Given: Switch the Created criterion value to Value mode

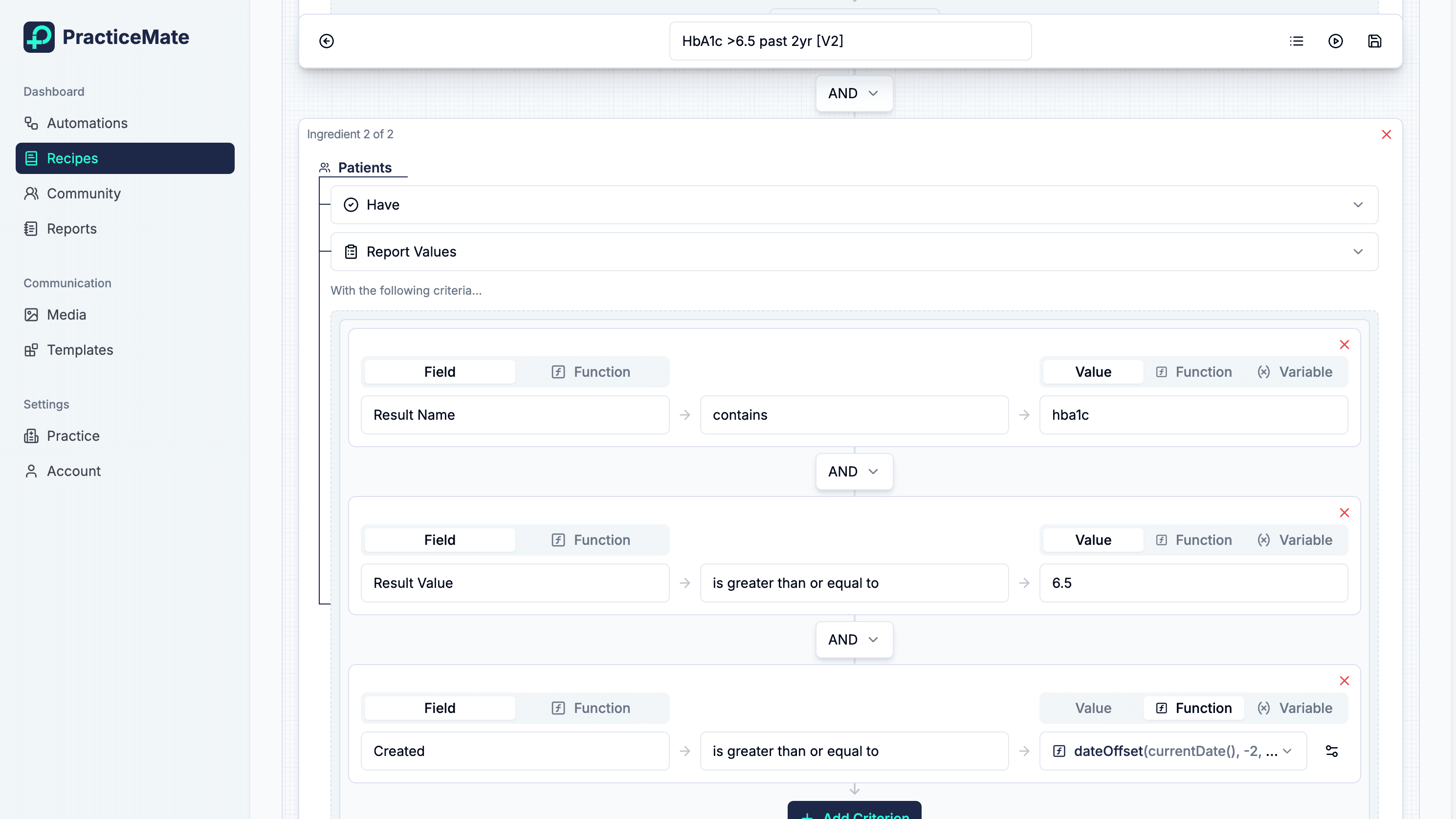Looking at the screenshot, I should [1092, 708].
